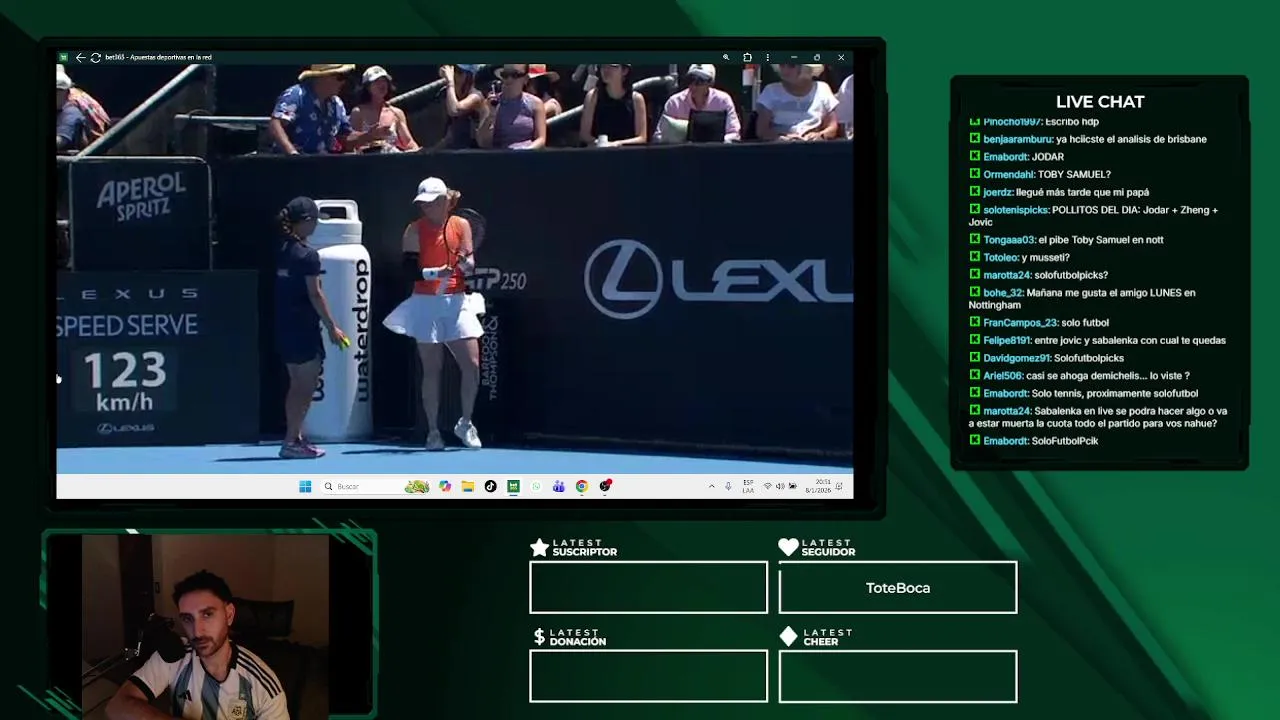This screenshot has height=720, width=1280.
Task: Click chat user benjaaramburu
Action: 1018,139
